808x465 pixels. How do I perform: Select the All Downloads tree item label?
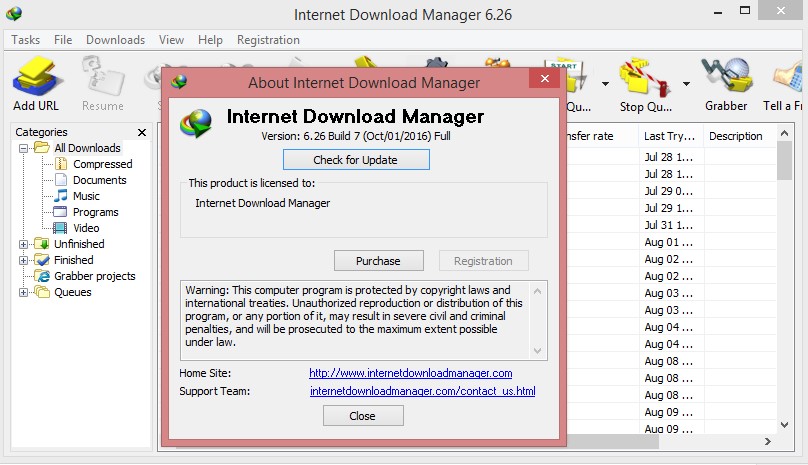[x=88, y=148]
